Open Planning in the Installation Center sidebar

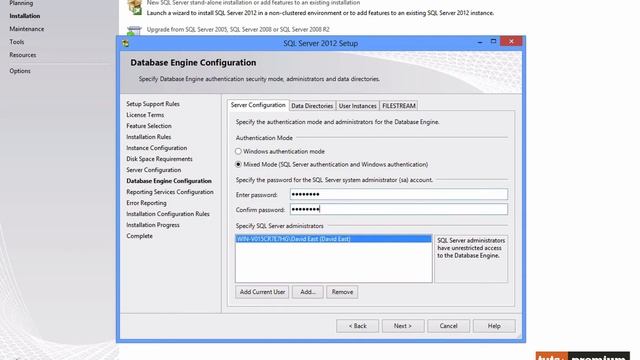point(21,3)
